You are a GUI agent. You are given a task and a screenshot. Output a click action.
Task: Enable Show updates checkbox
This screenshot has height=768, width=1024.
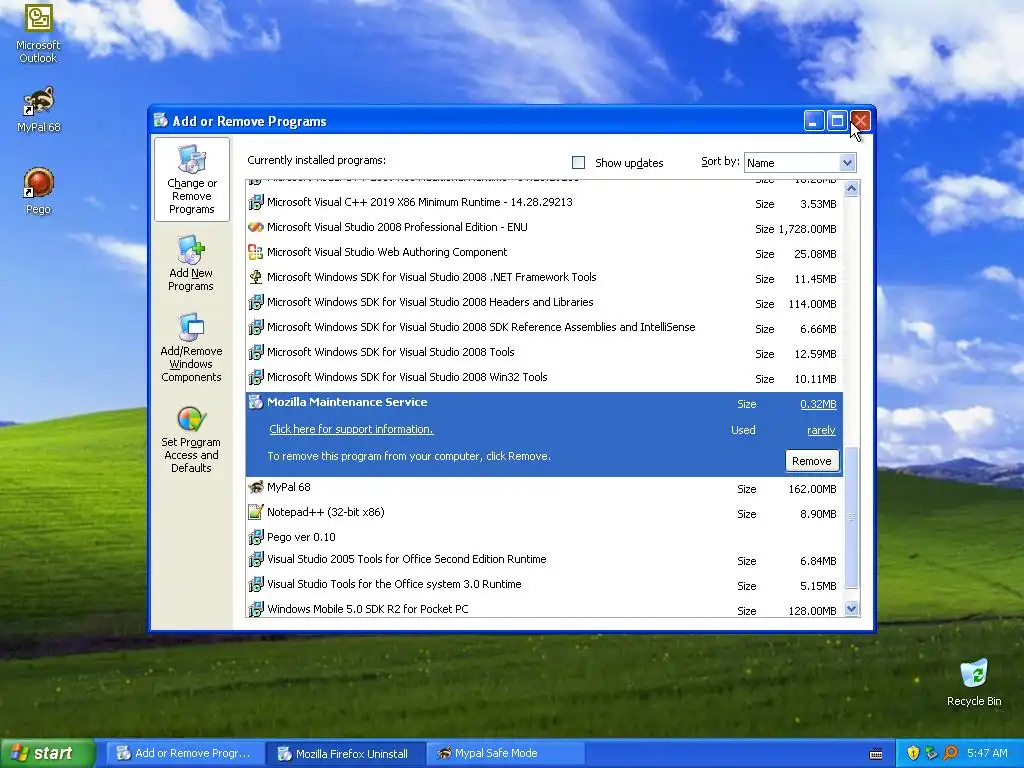tap(579, 163)
